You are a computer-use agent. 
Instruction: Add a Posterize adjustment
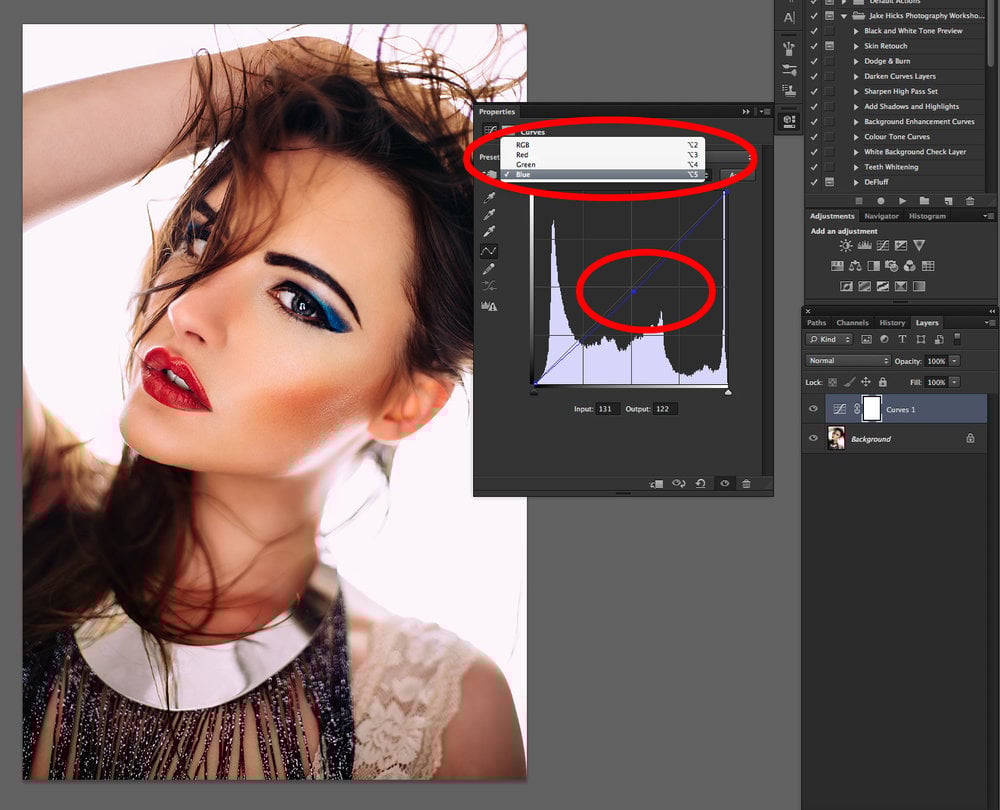[x=864, y=286]
